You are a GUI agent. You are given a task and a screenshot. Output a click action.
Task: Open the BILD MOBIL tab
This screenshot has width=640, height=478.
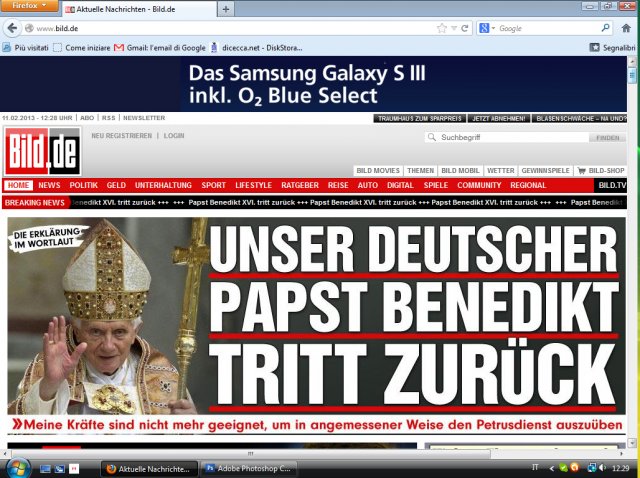click(x=460, y=171)
